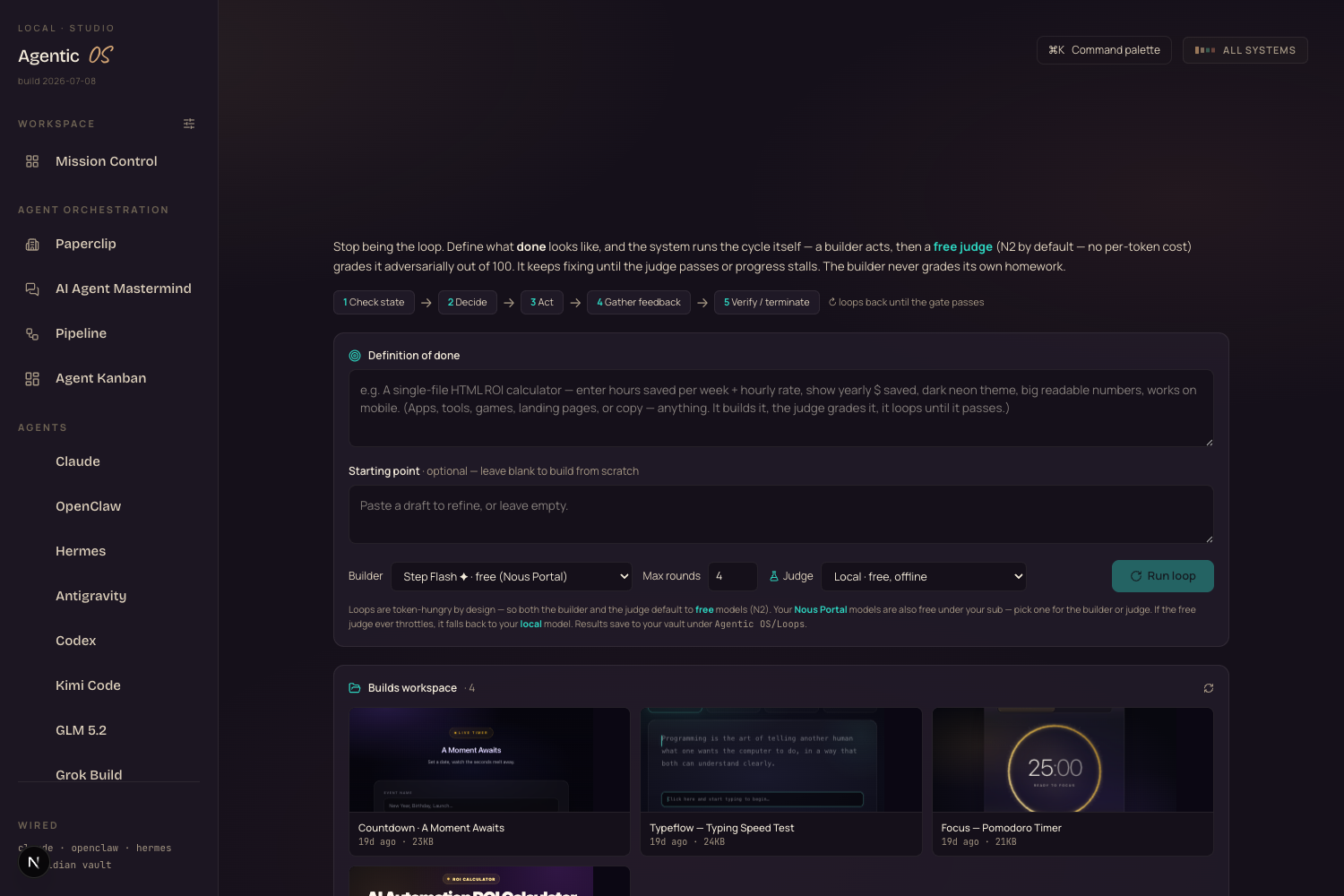1344x896 pixels.
Task: Open workspace settings sliders icon
Action: coord(189,124)
